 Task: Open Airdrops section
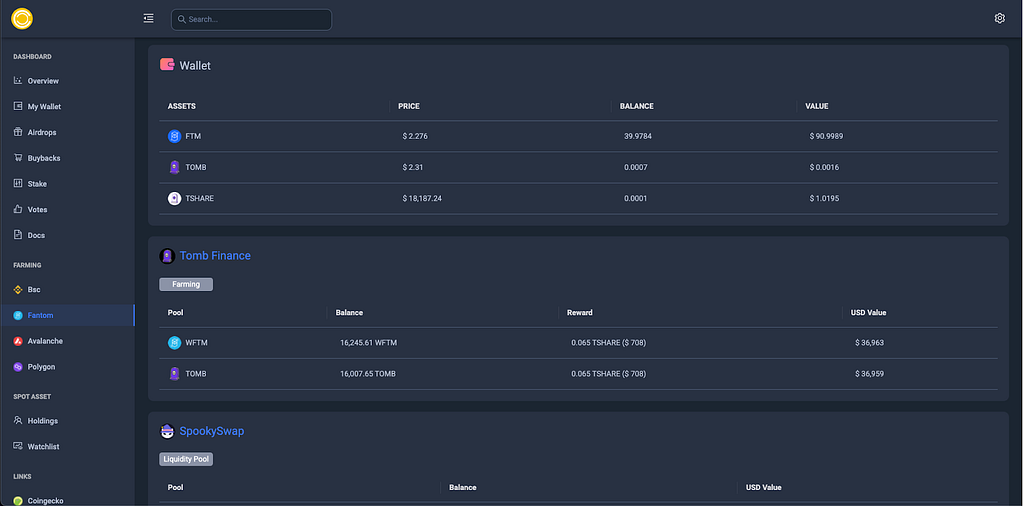(42, 133)
